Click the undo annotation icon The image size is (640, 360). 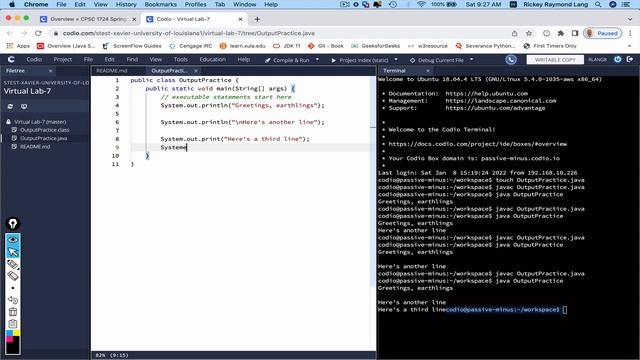[x=13, y=300]
